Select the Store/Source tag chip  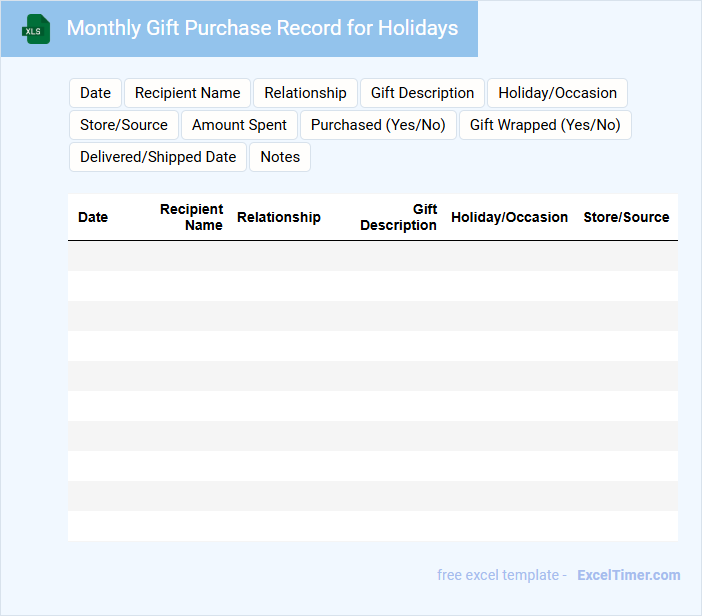(124, 125)
